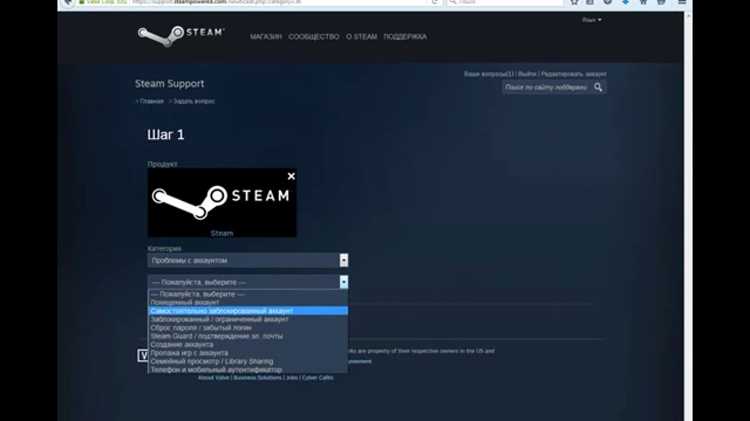The width and height of the screenshot is (750, 421).
Task: Focus the support site search field
Action: click(x=547, y=87)
